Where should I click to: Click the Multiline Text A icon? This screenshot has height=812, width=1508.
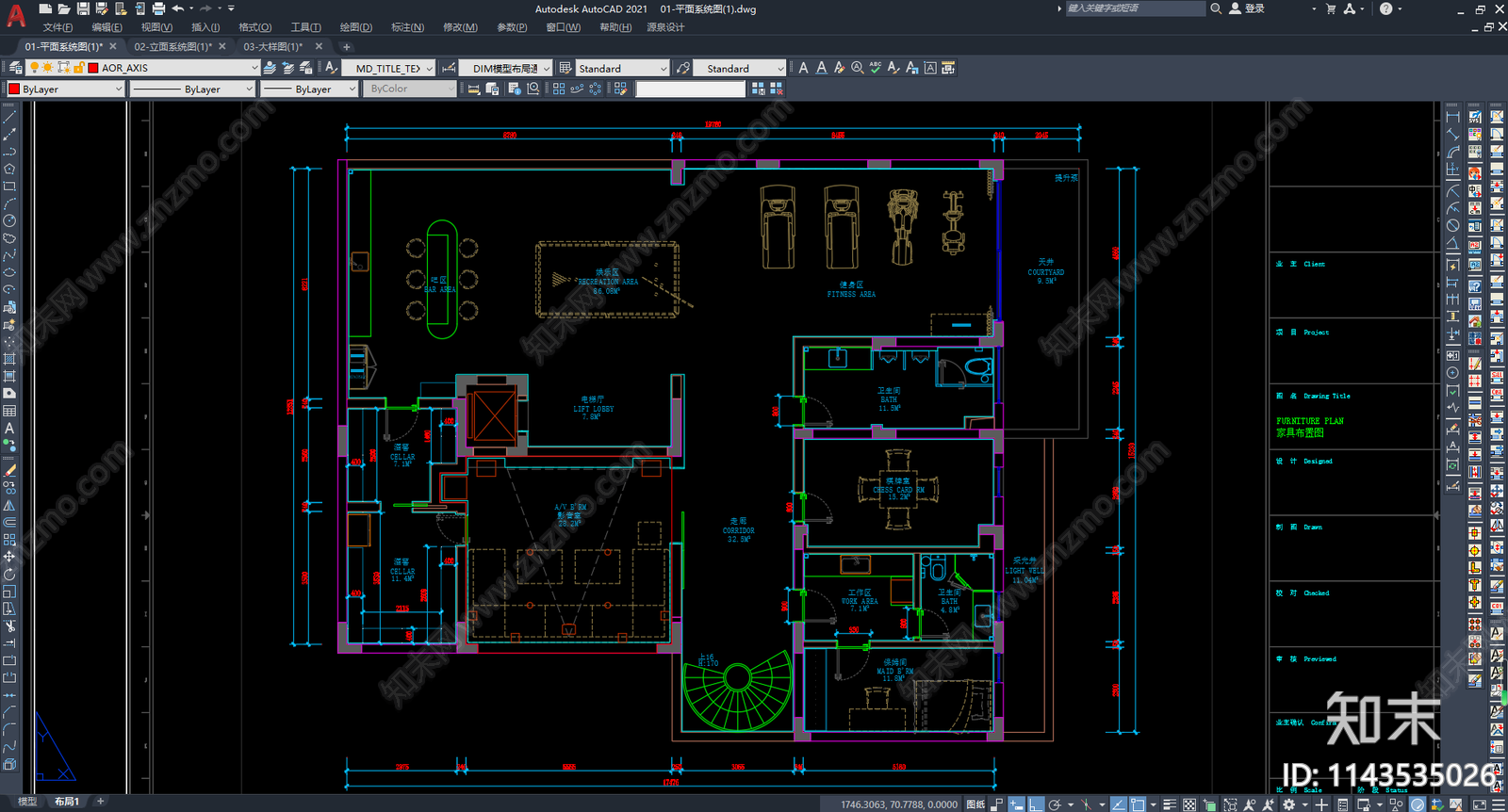pos(803,68)
